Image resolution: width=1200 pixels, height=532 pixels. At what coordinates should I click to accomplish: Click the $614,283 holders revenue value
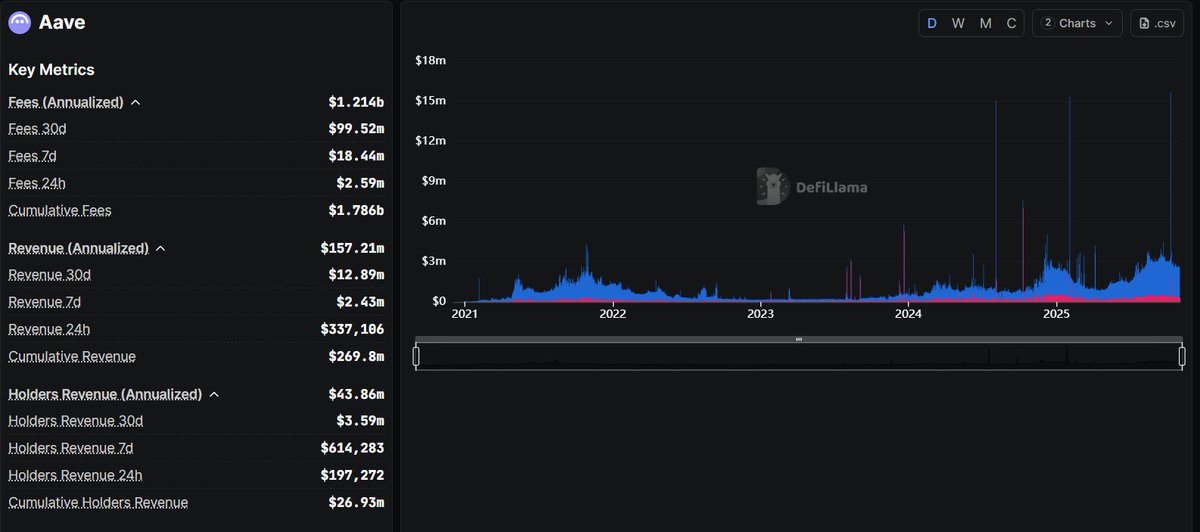pos(352,448)
